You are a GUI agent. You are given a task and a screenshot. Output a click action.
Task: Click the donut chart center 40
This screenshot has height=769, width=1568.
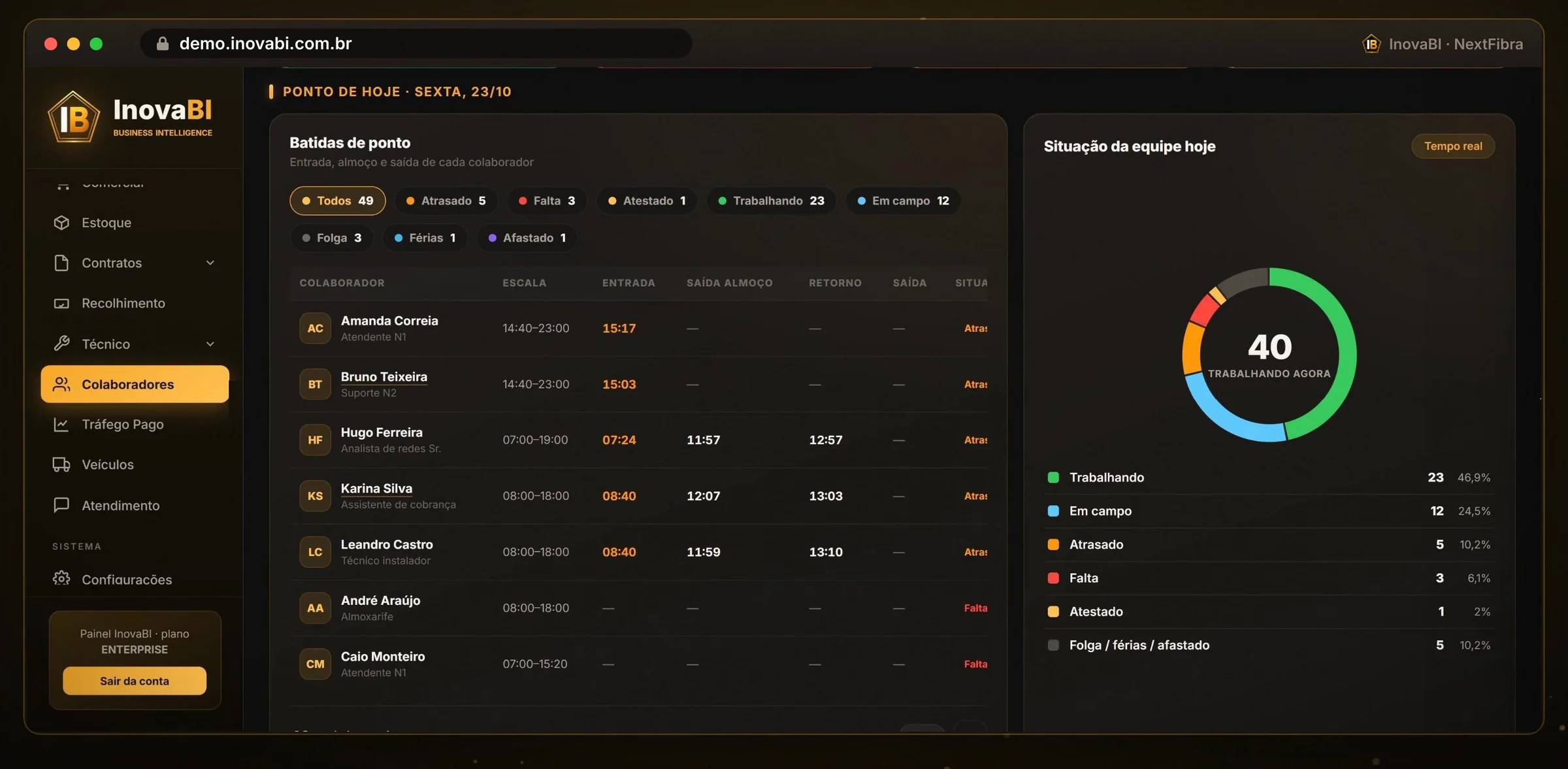coord(1269,347)
